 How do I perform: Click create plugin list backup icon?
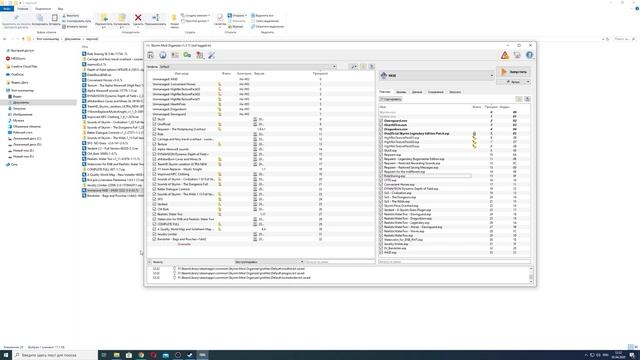[527, 99]
